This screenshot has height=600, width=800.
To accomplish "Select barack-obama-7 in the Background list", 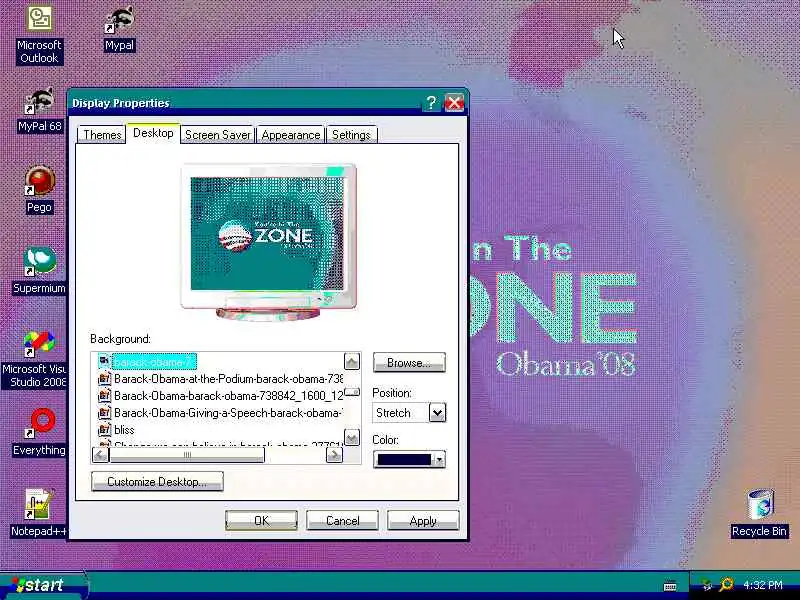I will click(x=154, y=362).
